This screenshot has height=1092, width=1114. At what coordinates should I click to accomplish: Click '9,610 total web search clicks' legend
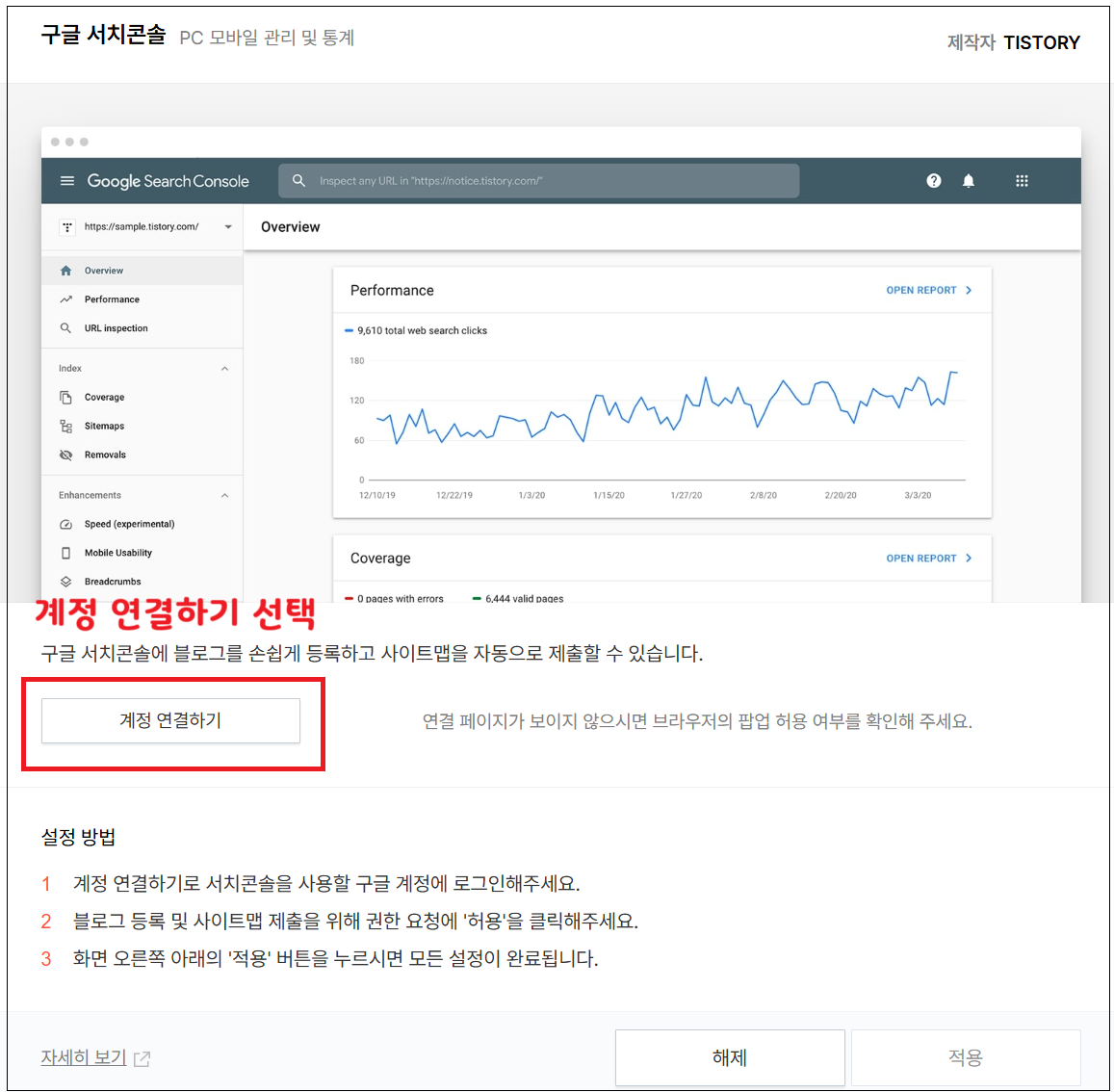tap(416, 330)
